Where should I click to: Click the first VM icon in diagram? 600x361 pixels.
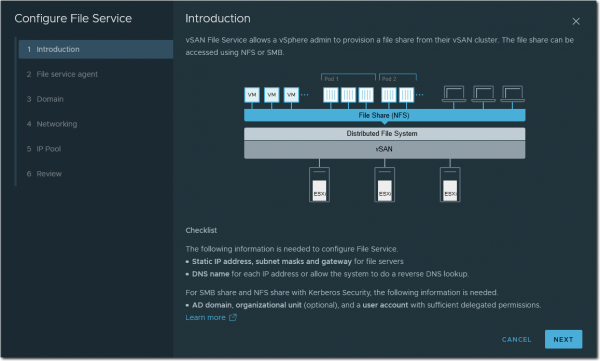tap(252, 95)
